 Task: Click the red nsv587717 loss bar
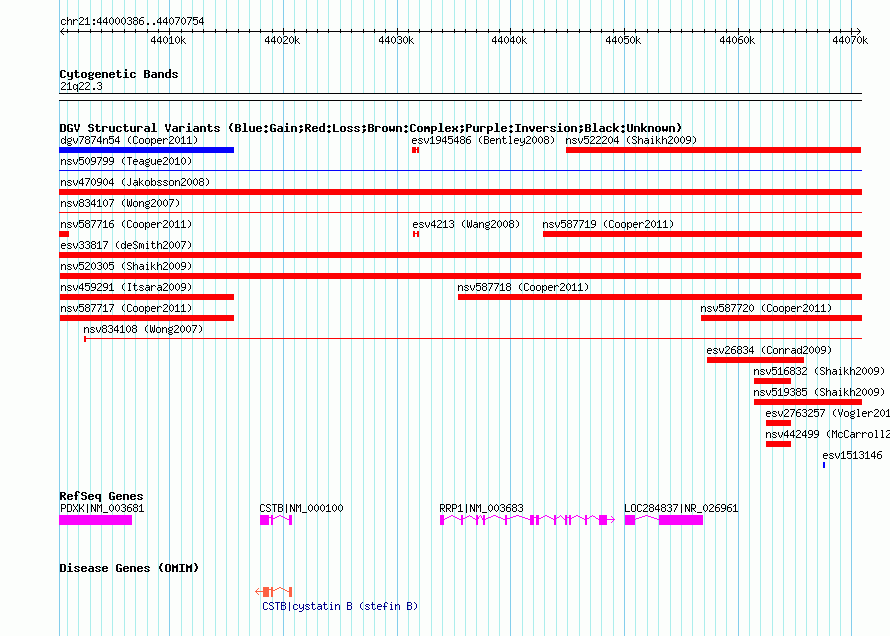(146, 318)
